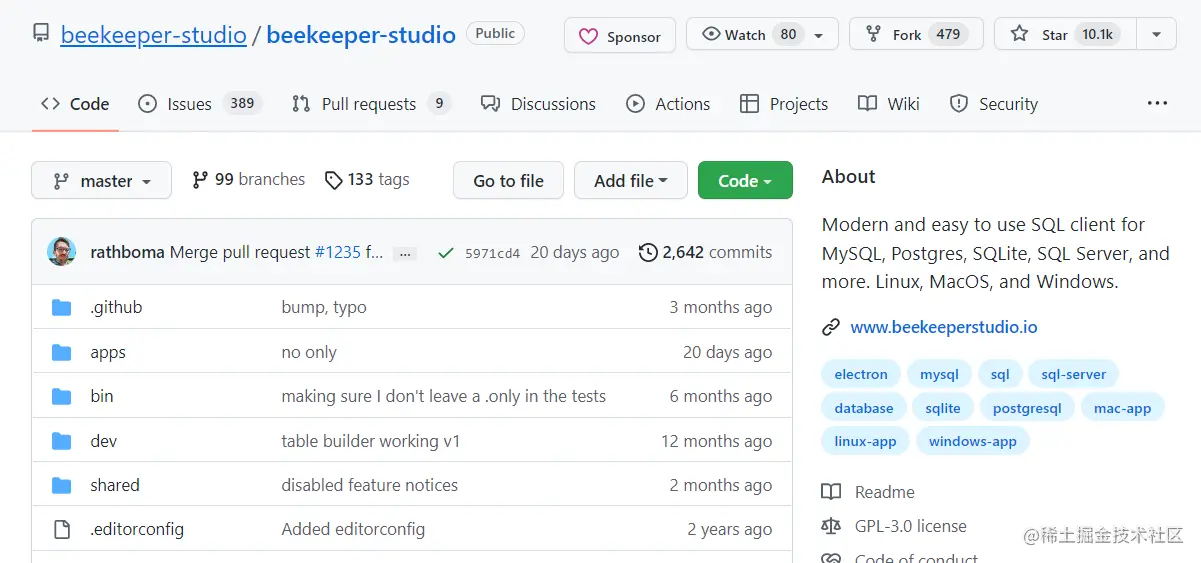1201x563 pixels.
Task: Open the Wiki tab
Action: pos(889,104)
